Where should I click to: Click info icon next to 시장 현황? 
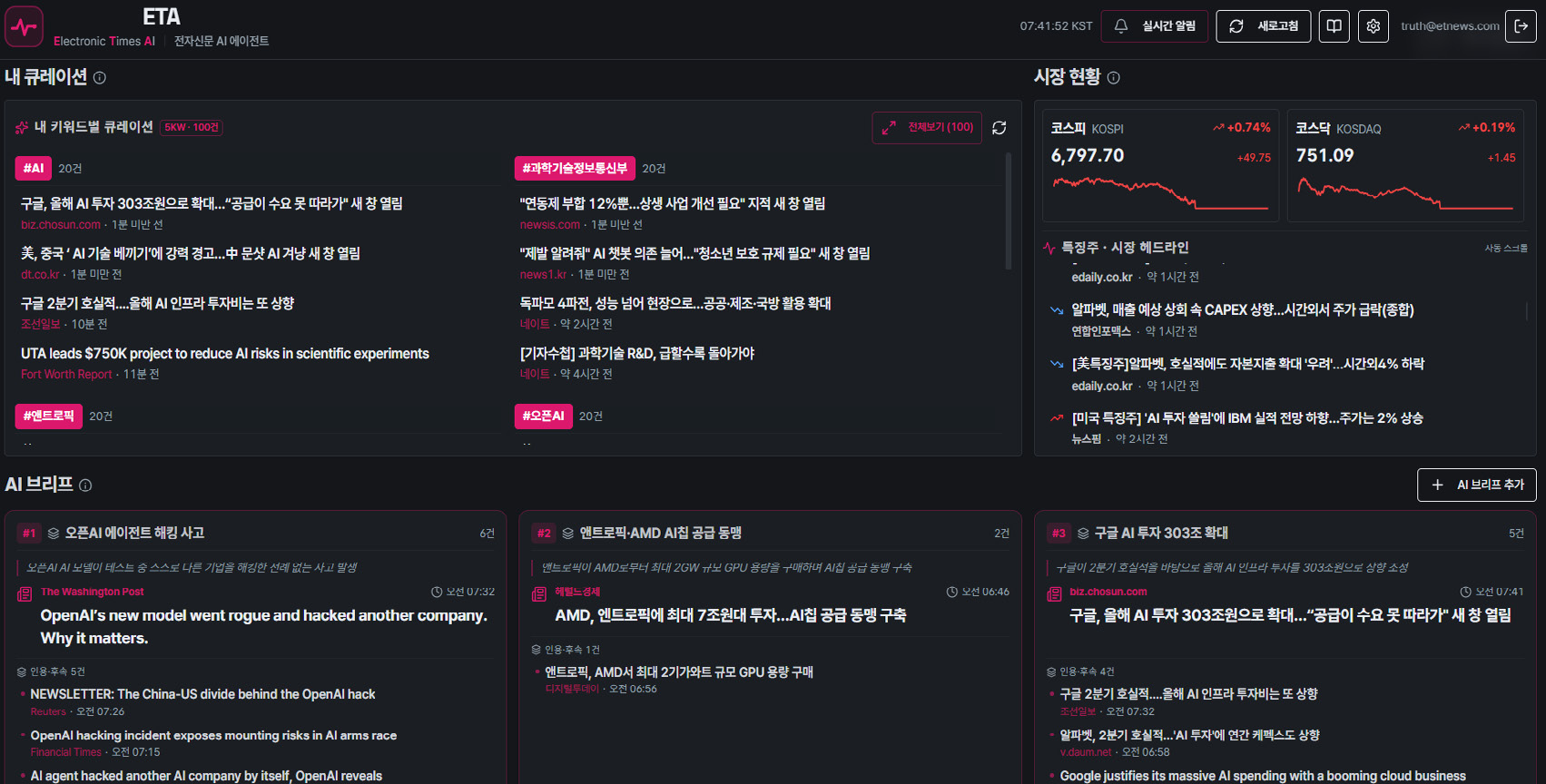[x=1114, y=78]
